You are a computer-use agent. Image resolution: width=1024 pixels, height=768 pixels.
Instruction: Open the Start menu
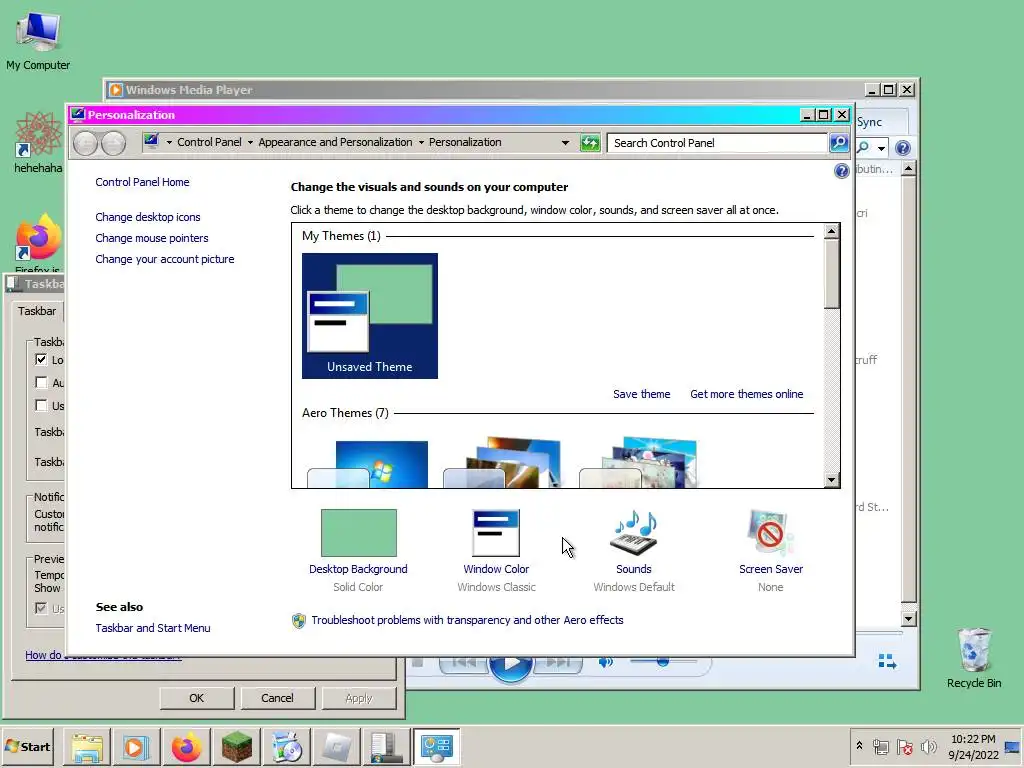[27, 746]
